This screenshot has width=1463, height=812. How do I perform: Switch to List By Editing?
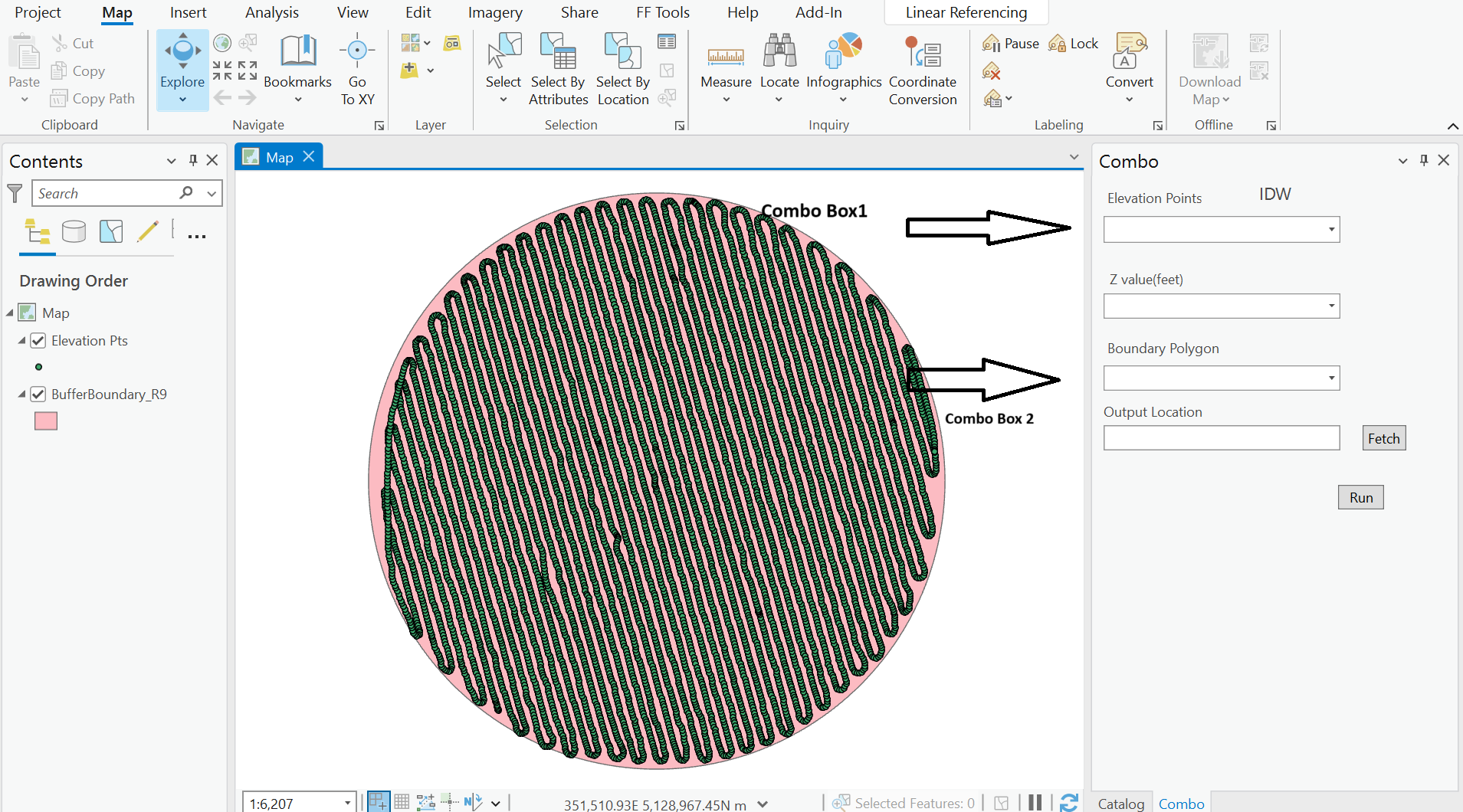coord(148,231)
